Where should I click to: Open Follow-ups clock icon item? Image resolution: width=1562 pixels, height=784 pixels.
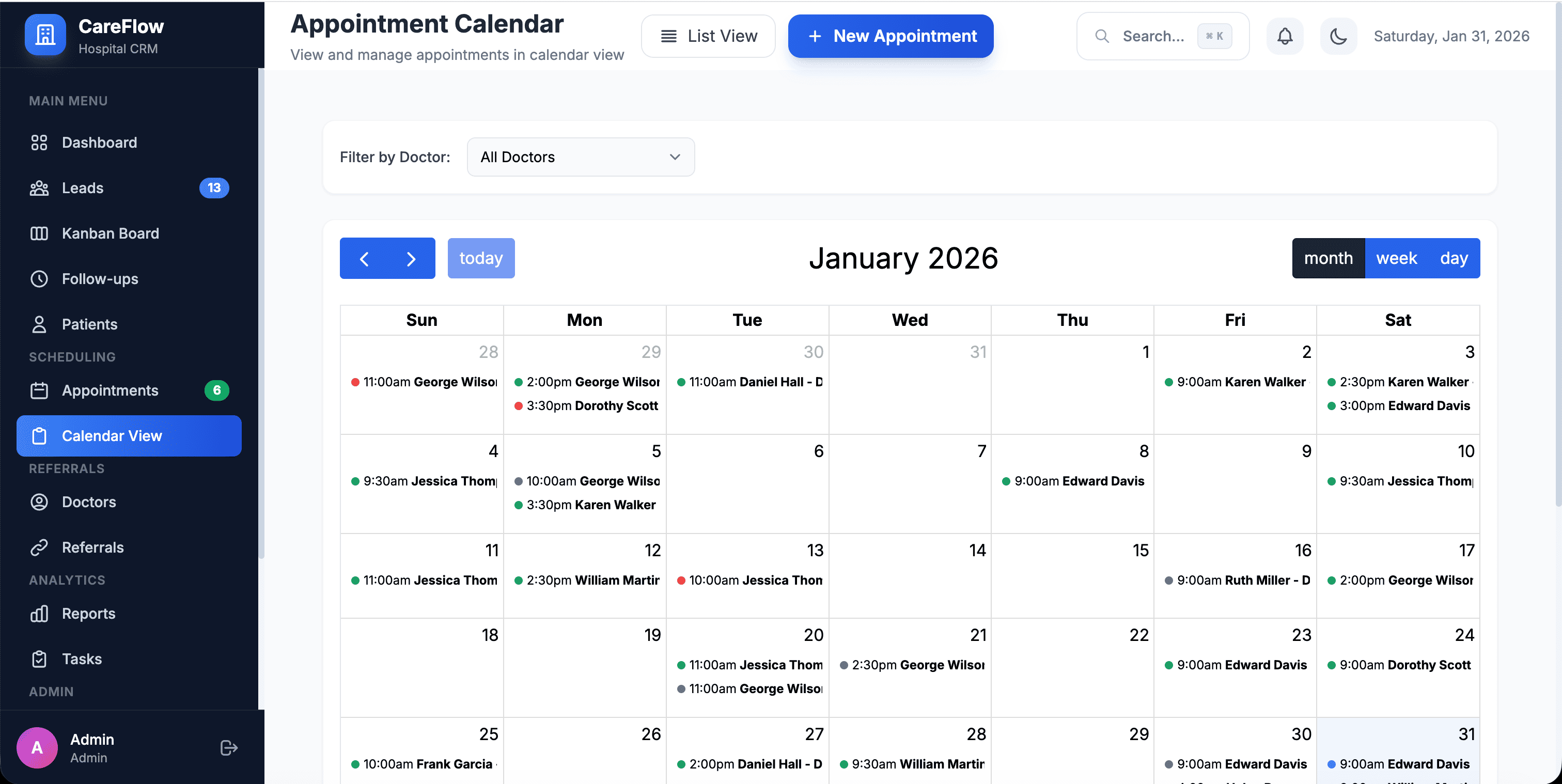point(39,279)
